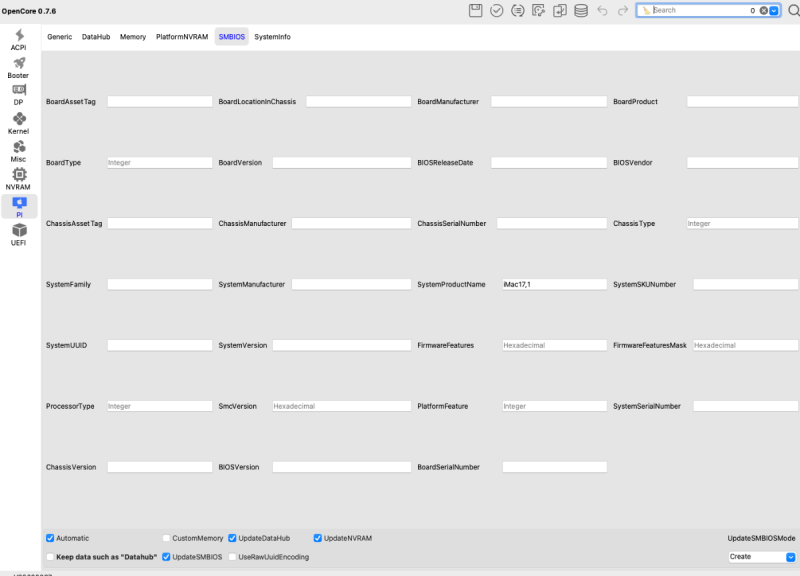Click the BIOSReleaseDate input field

pos(549,163)
